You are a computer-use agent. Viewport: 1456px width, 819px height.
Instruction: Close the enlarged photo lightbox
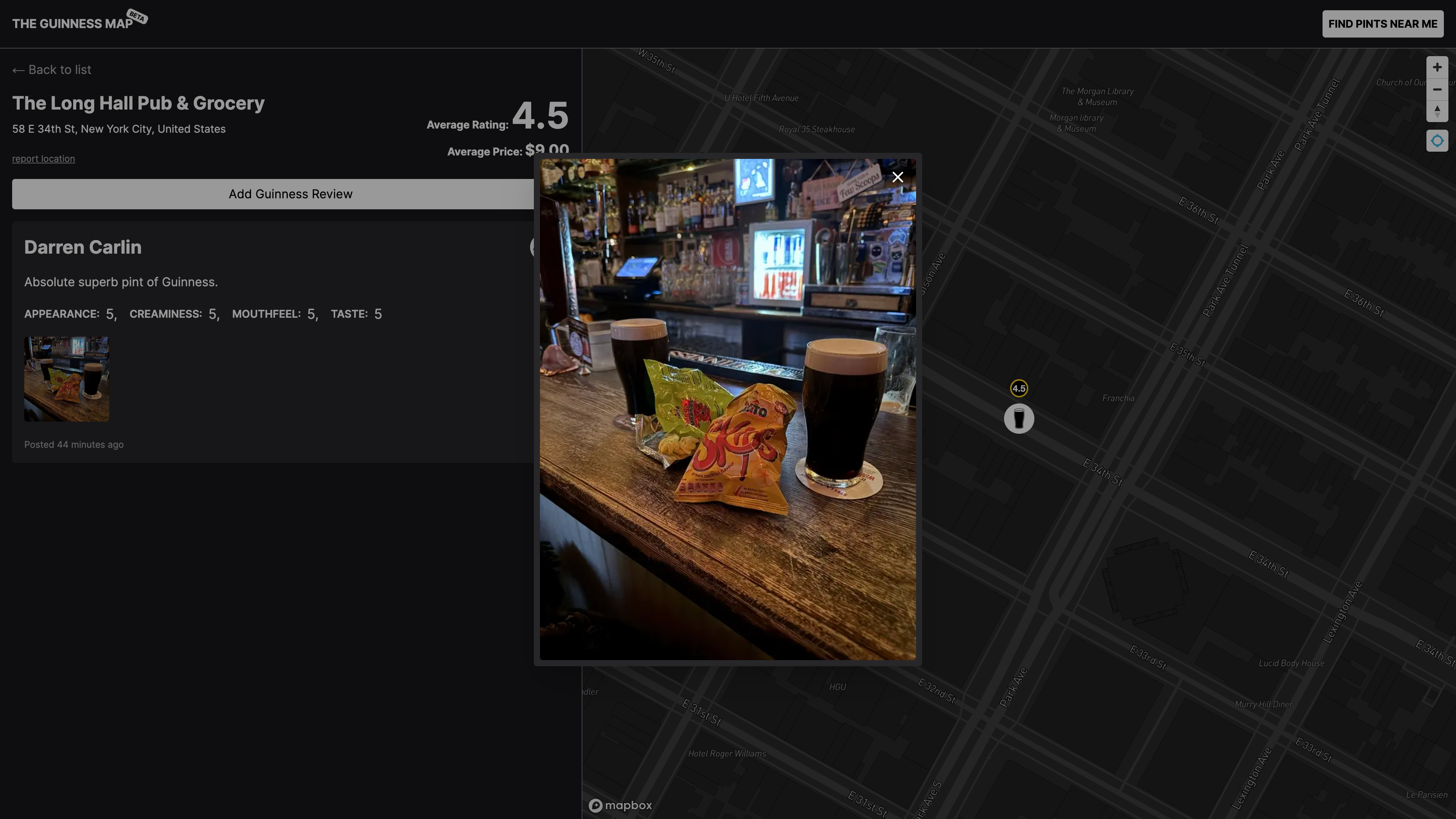tap(897, 177)
